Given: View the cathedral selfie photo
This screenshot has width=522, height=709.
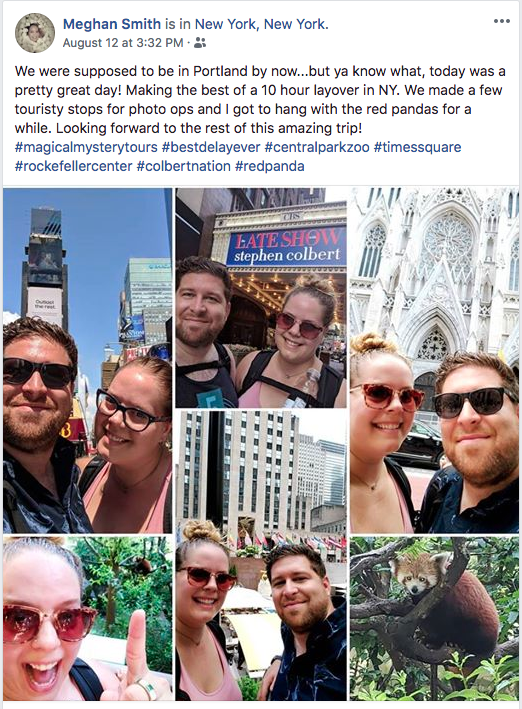Looking at the screenshot, I should coord(434,360).
